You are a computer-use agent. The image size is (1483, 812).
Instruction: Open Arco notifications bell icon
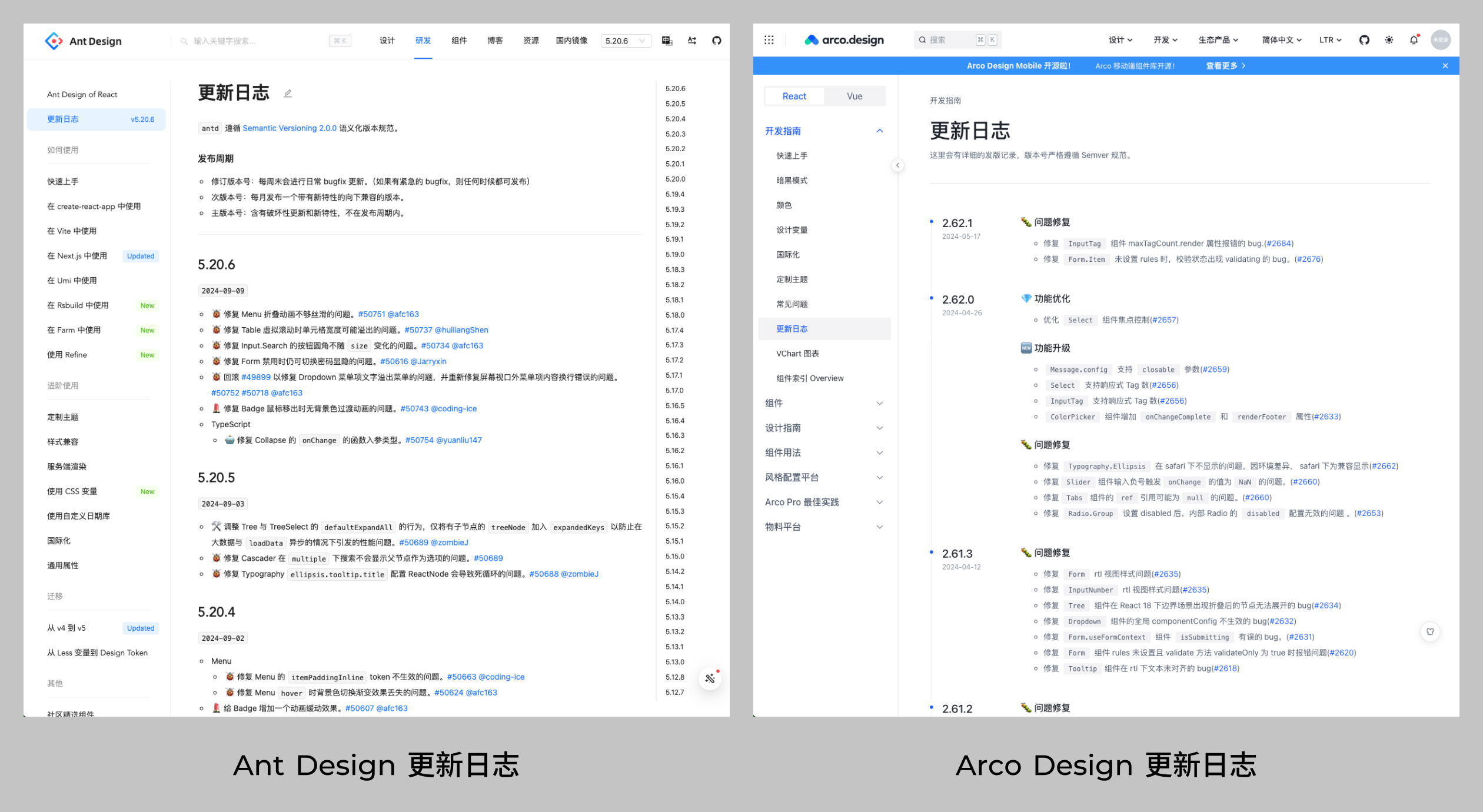1414,40
